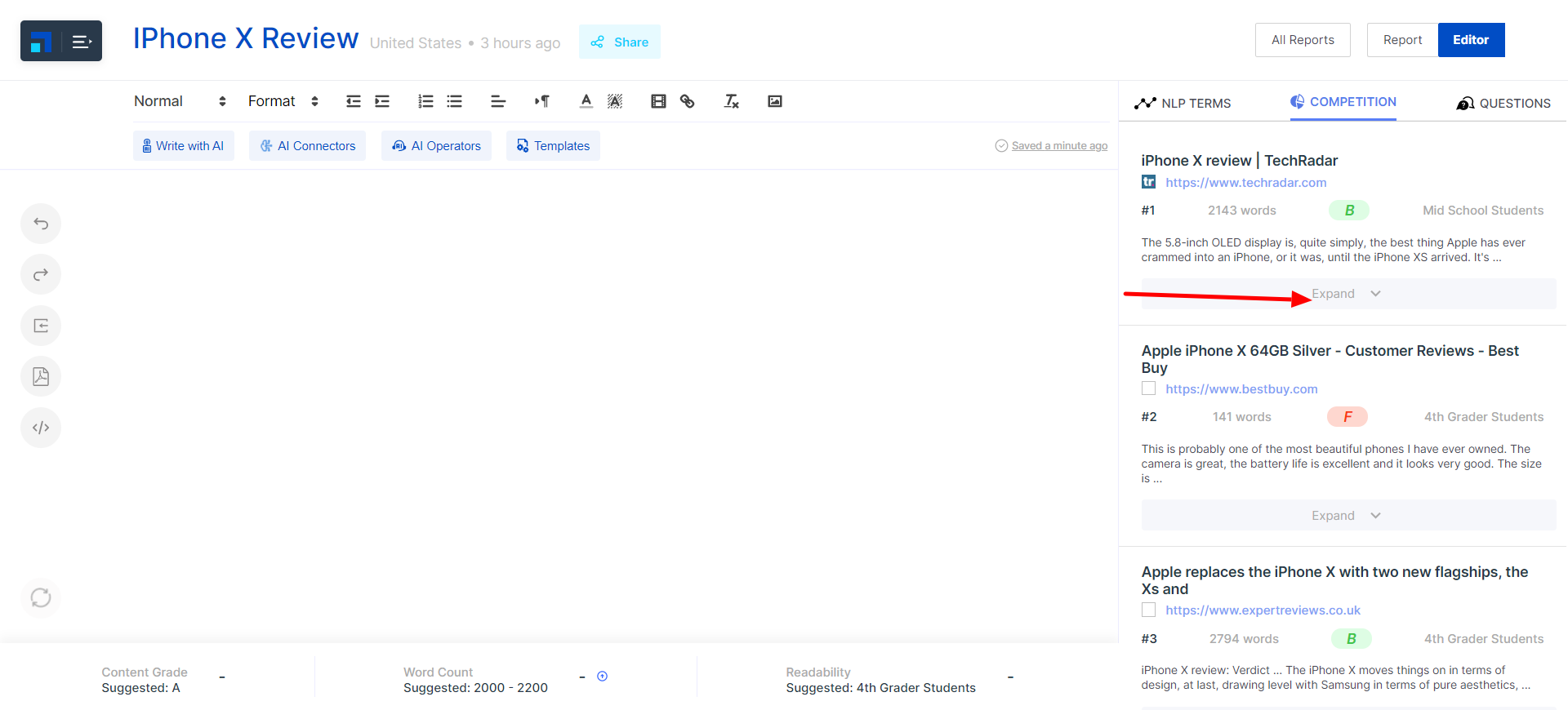1568x710 pixels.
Task: Click 'Apple replaces the iPhone X' heading
Action: tap(1334, 580)
